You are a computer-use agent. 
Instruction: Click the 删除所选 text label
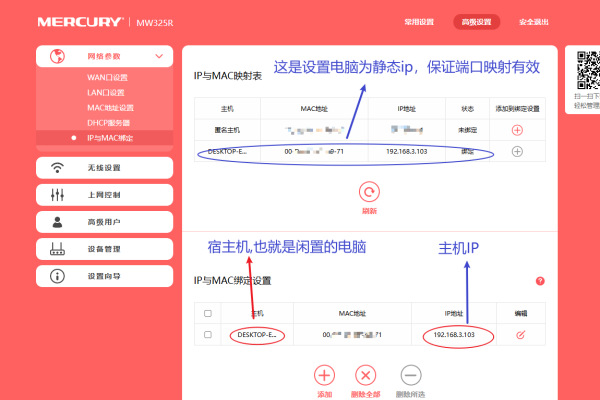click(x=411, y=394)
